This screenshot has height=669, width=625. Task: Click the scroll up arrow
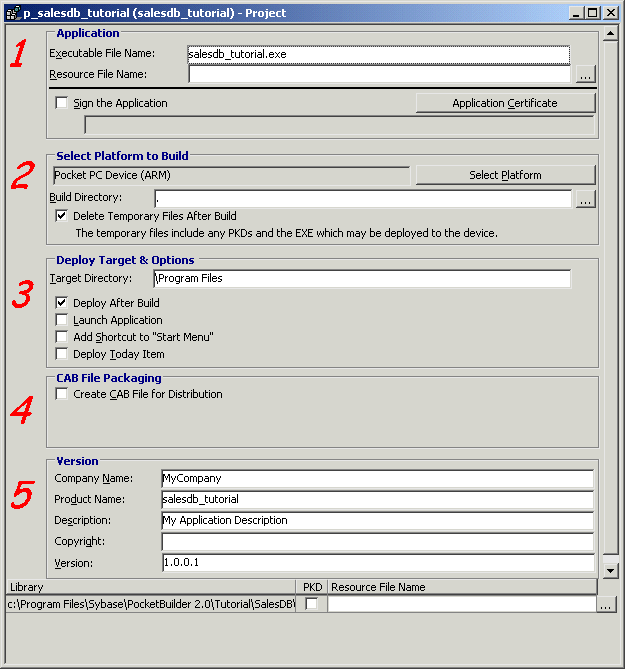pos(611,33)
